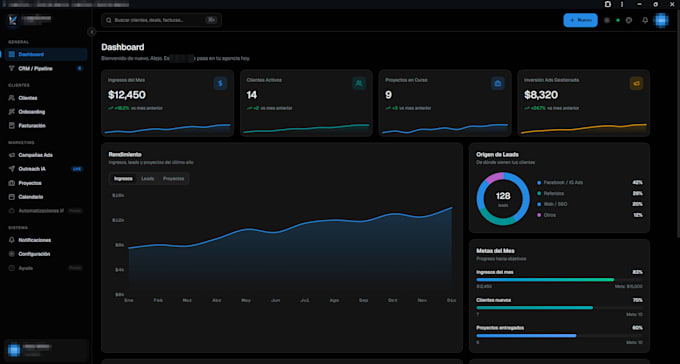680x364 pixels.
Task: Click the Proyectos briefcase icon
Action: pyautogui.click(x=12, y=183)
